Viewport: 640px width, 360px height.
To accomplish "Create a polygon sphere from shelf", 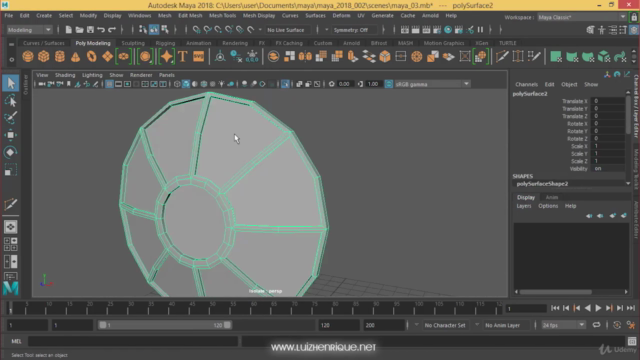I will tap(28, 56).
